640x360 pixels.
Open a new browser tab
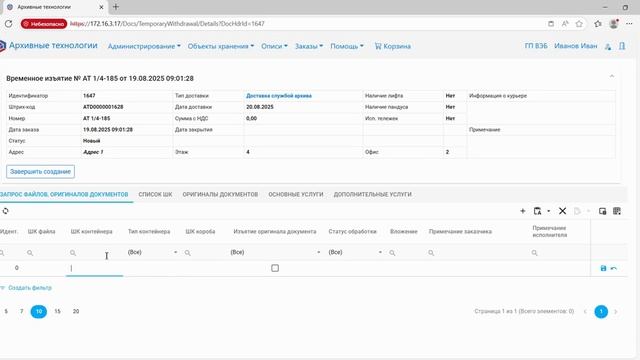click(116, 7)
